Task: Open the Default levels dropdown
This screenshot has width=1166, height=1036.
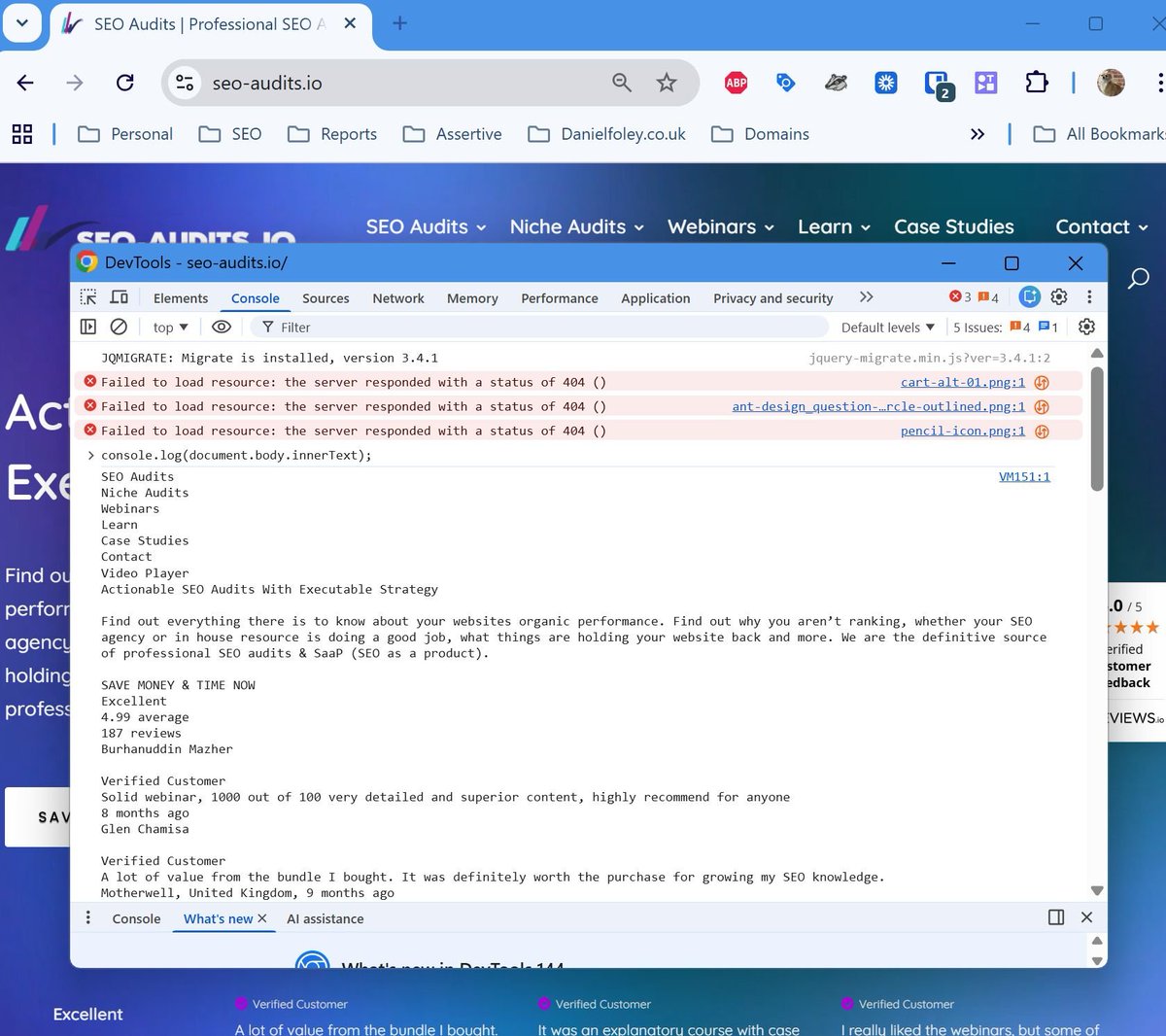Action: [x=888, y=328]
